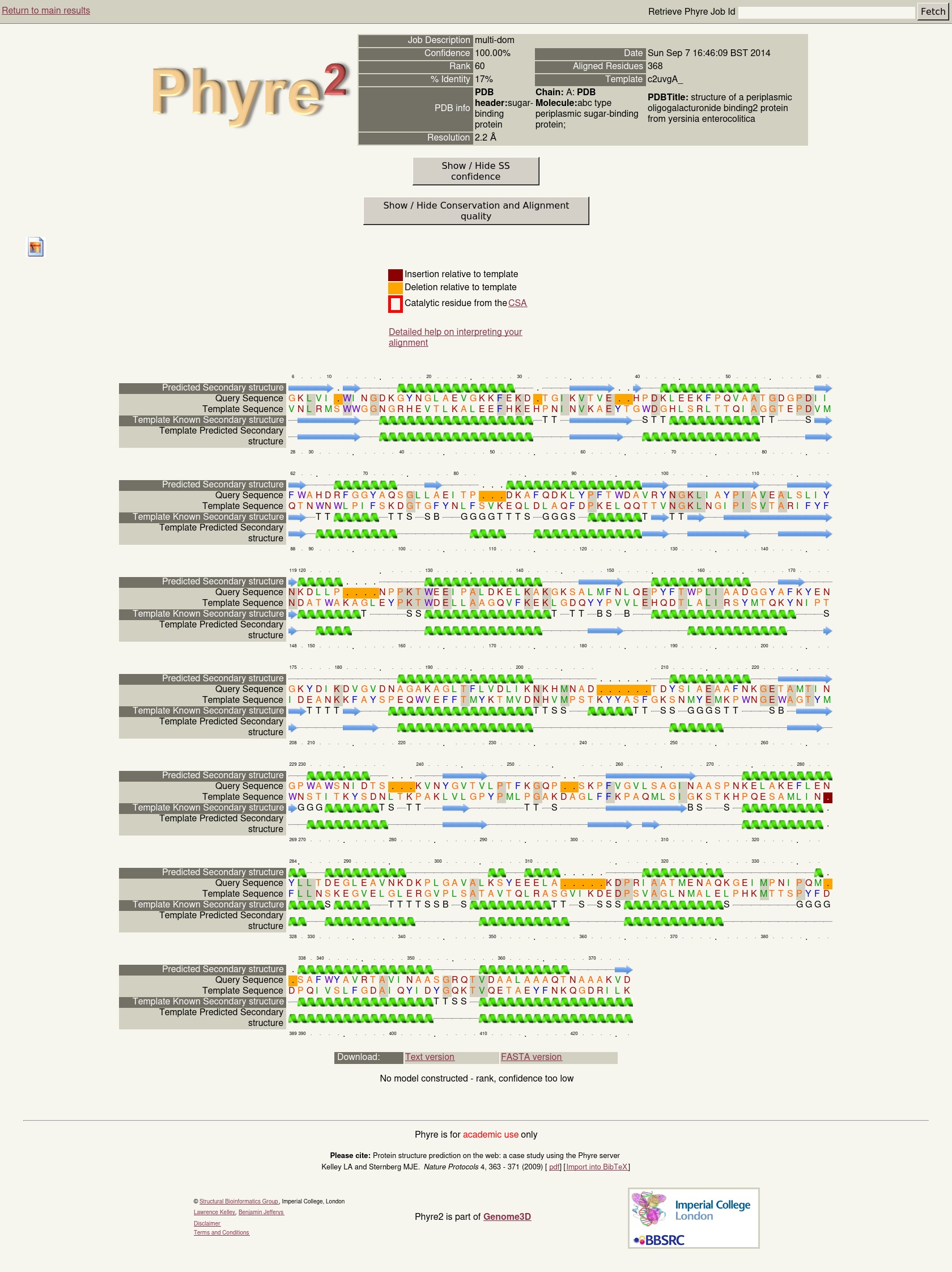Open the Genome3D link

click(507, 1216)
